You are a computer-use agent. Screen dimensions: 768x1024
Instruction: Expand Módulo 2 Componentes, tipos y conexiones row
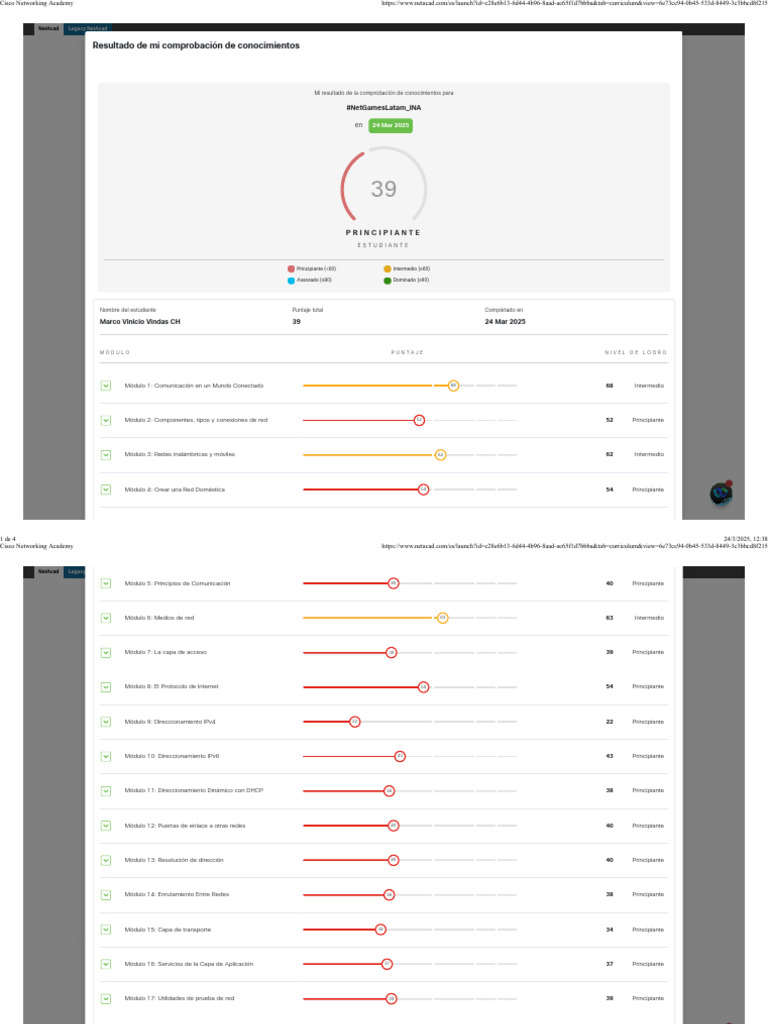106,421
